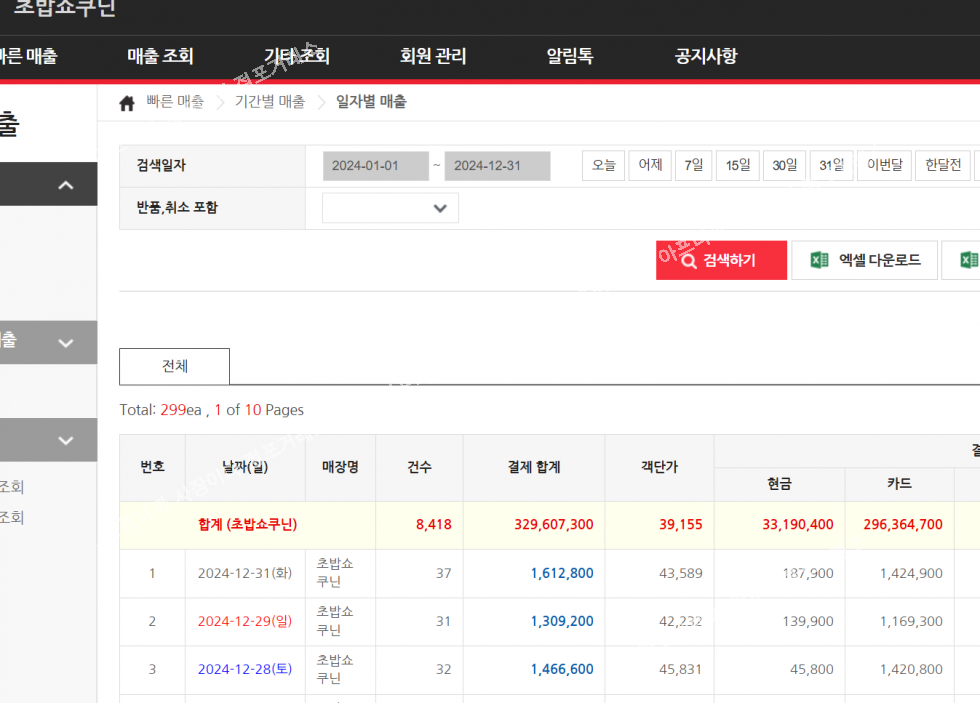
Task: Click the partially visible second Excel icon button
Action: 961,260
